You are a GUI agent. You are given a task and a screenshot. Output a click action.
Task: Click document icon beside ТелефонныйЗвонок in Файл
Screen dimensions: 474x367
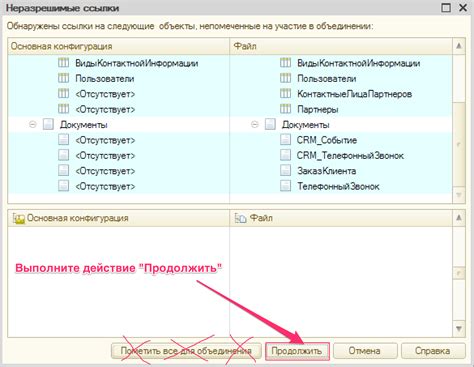(x=285, y=186)
